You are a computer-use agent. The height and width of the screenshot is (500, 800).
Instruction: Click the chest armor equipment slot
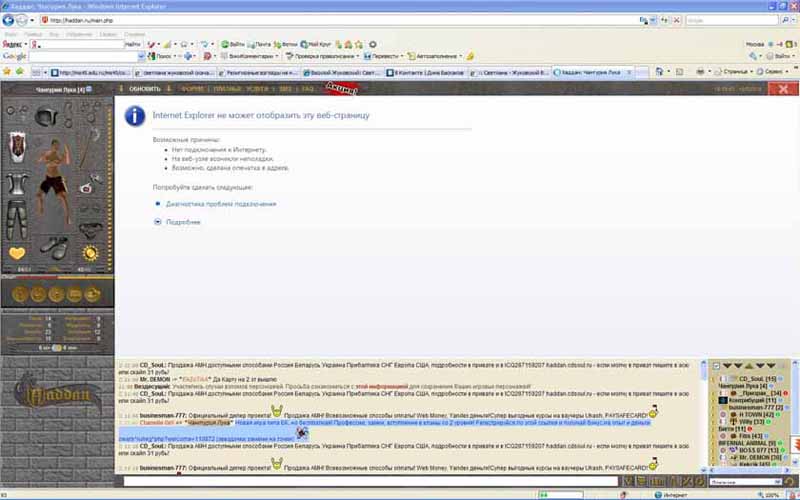tap(17, 184)
